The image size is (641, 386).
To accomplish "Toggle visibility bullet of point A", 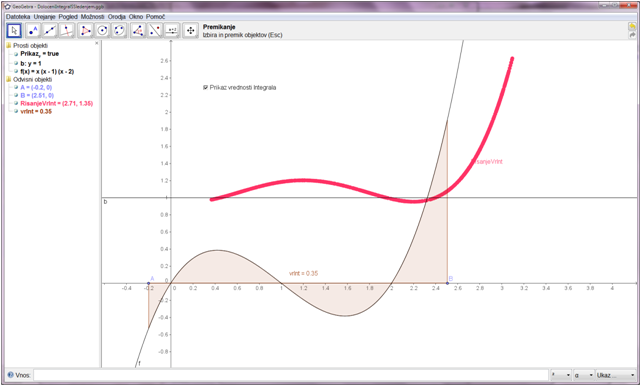I will tap(16, 88).
